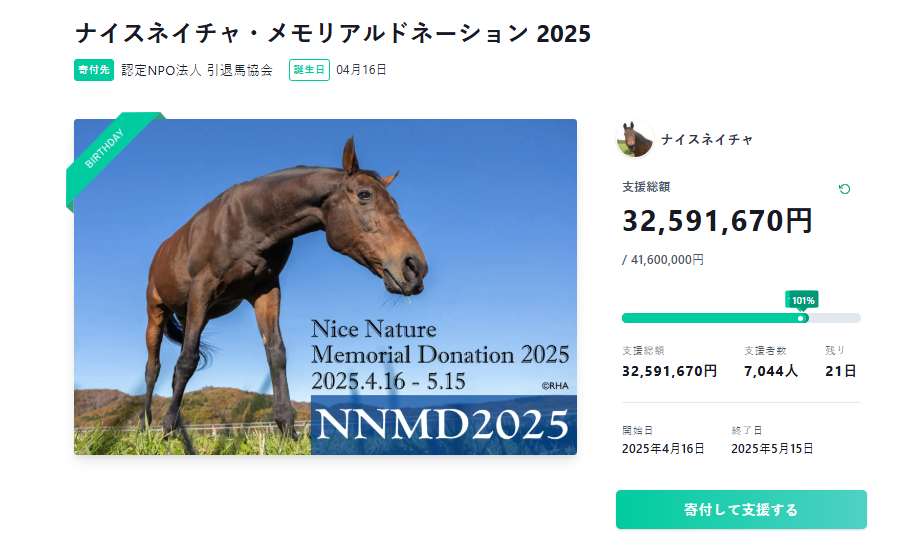Click the white dot on the progress bar
The image size is (917, 539).
point(801,318)
